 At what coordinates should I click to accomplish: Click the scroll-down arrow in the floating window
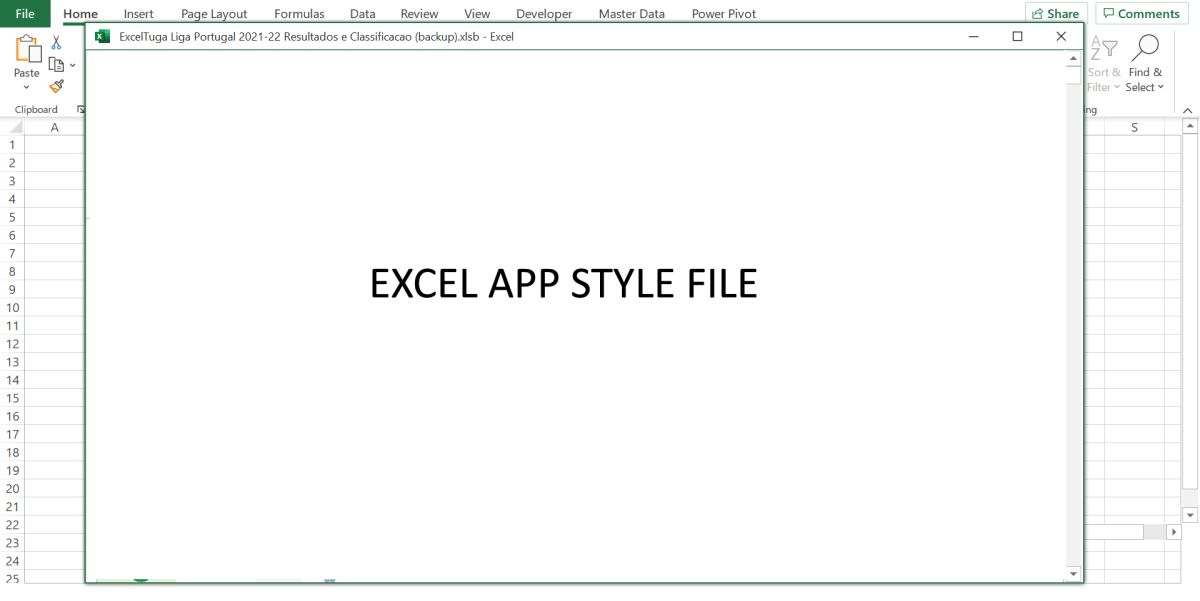click(1074, 574)
